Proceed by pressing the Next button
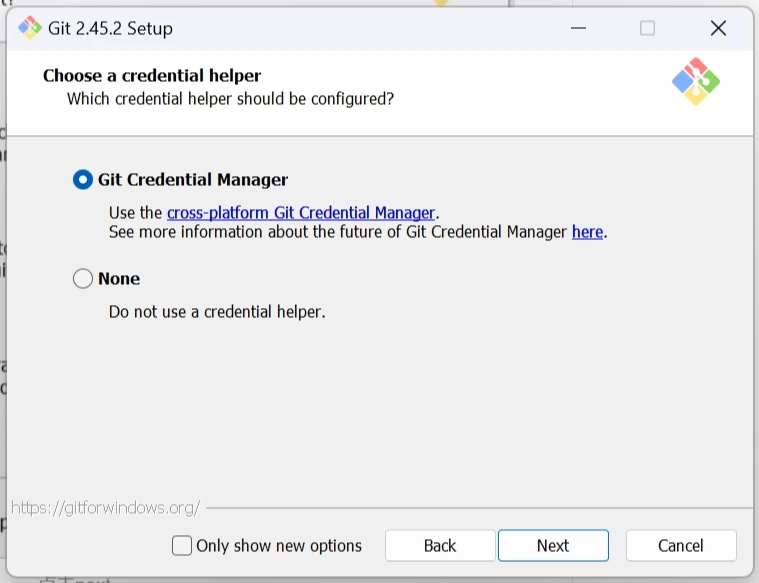The width and height of the screenshot is (759, 583). (x=553, y=546)
